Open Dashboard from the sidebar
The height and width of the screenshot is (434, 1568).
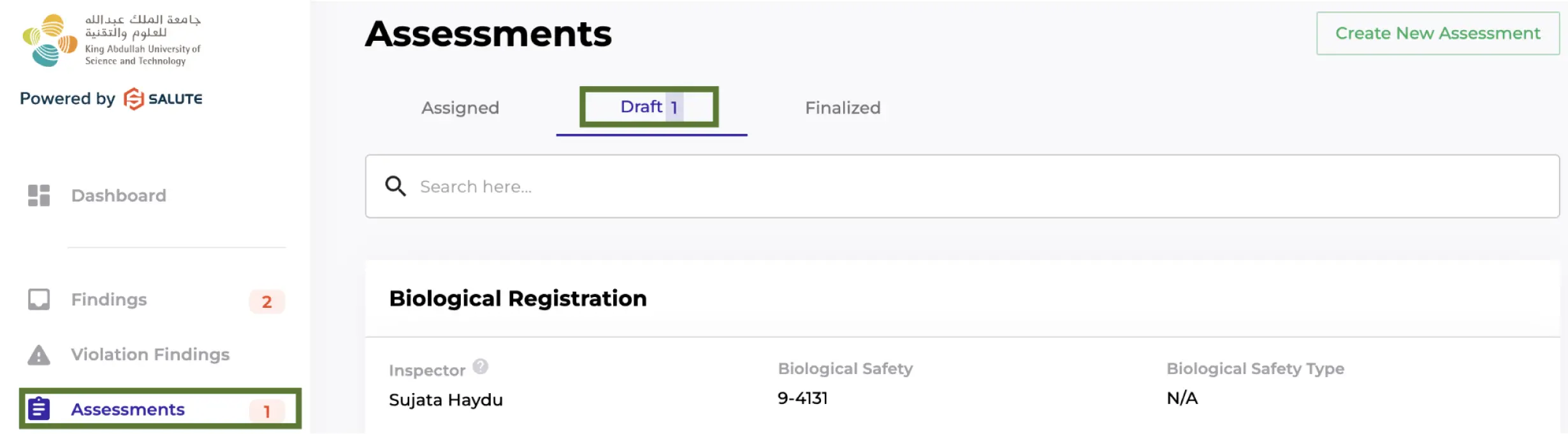click(119, 196)
